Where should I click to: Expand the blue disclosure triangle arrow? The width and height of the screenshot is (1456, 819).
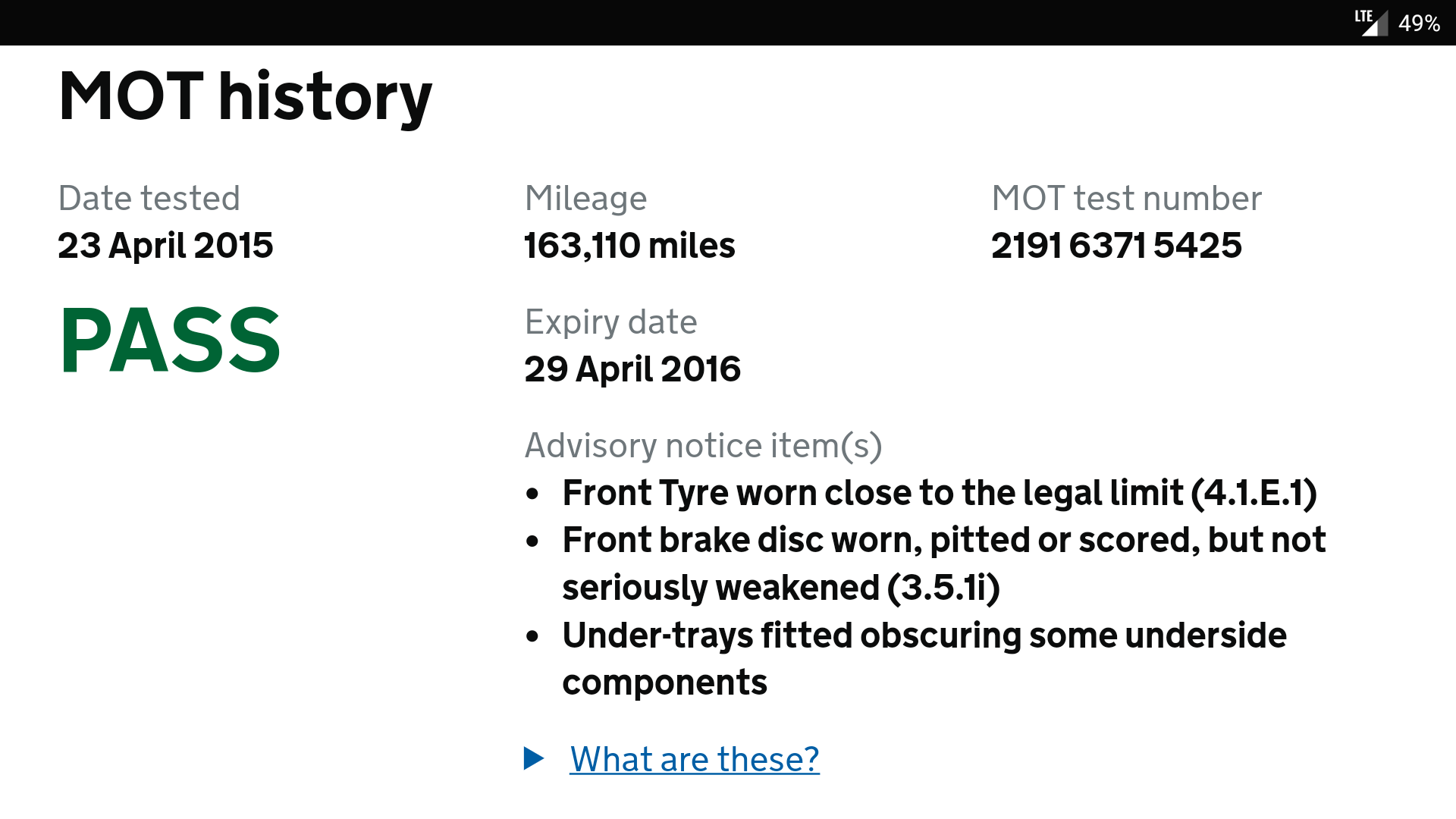pyautogui.click(x=534, y=758)
